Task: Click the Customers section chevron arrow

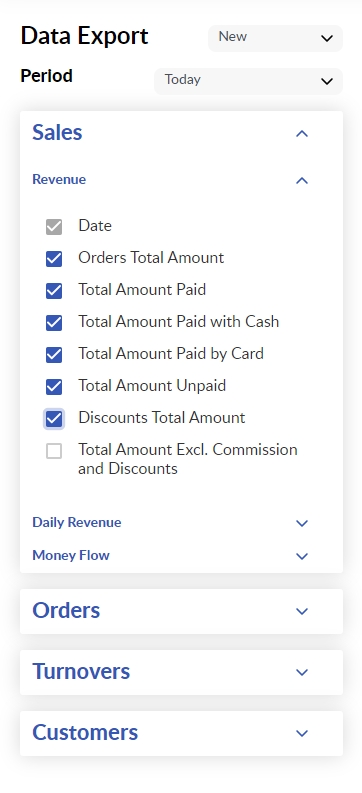Action: [302, 733]
